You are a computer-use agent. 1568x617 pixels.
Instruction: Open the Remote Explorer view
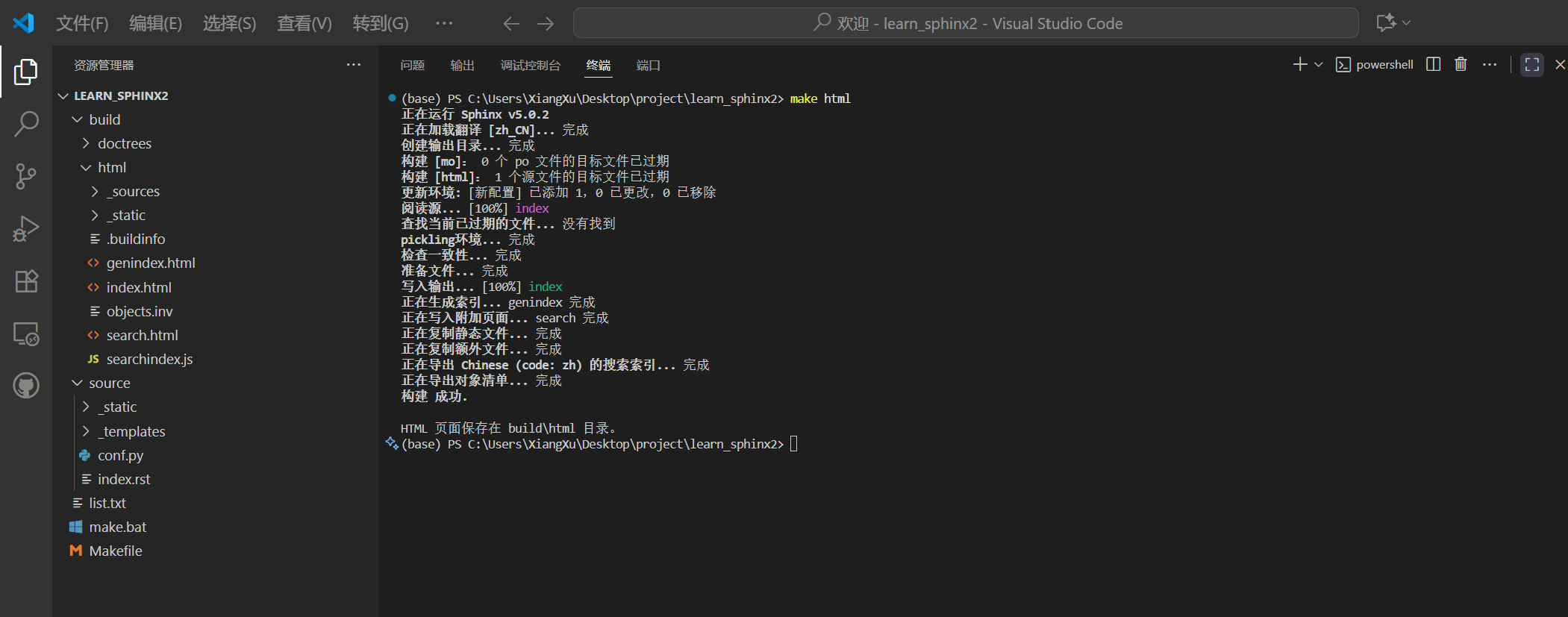[26, 334]
